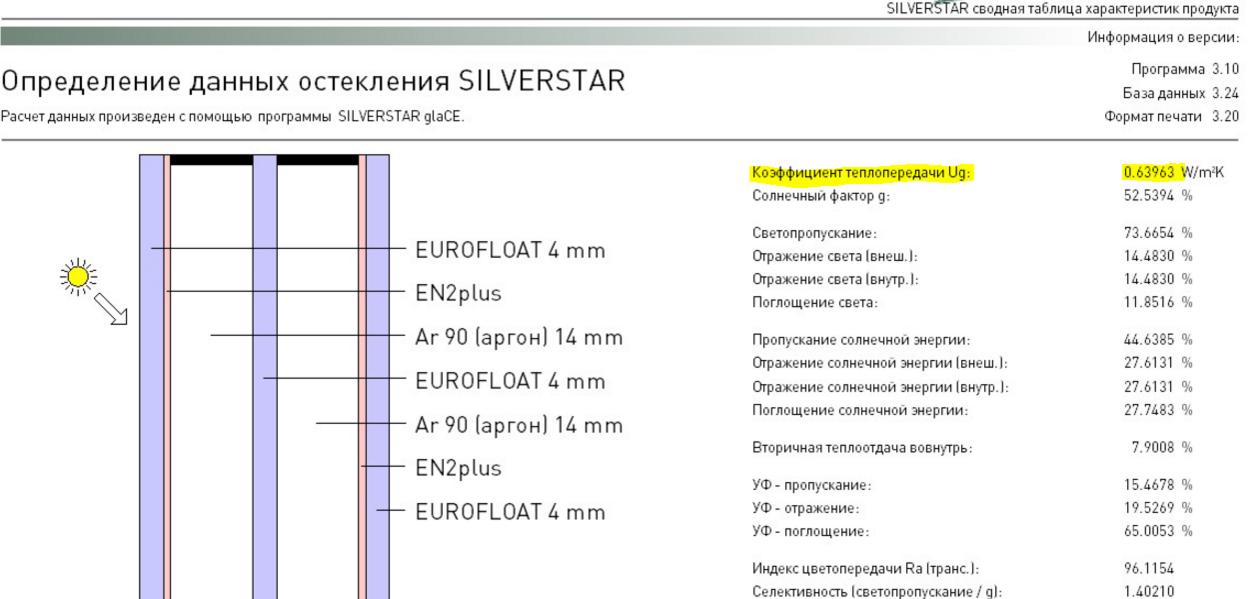Click 'УФ - пропускание' label
Screen dimensions: 1258x599
click(x=811, y=485)
